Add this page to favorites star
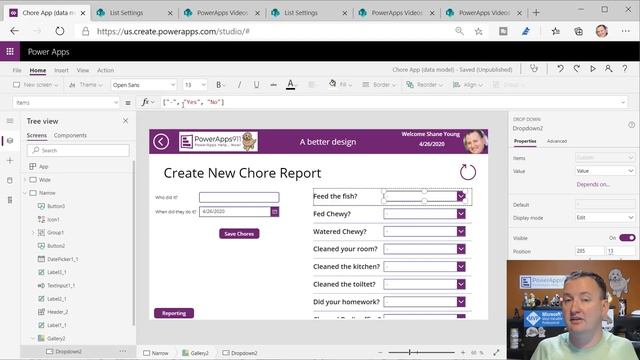 pos(478,31)
